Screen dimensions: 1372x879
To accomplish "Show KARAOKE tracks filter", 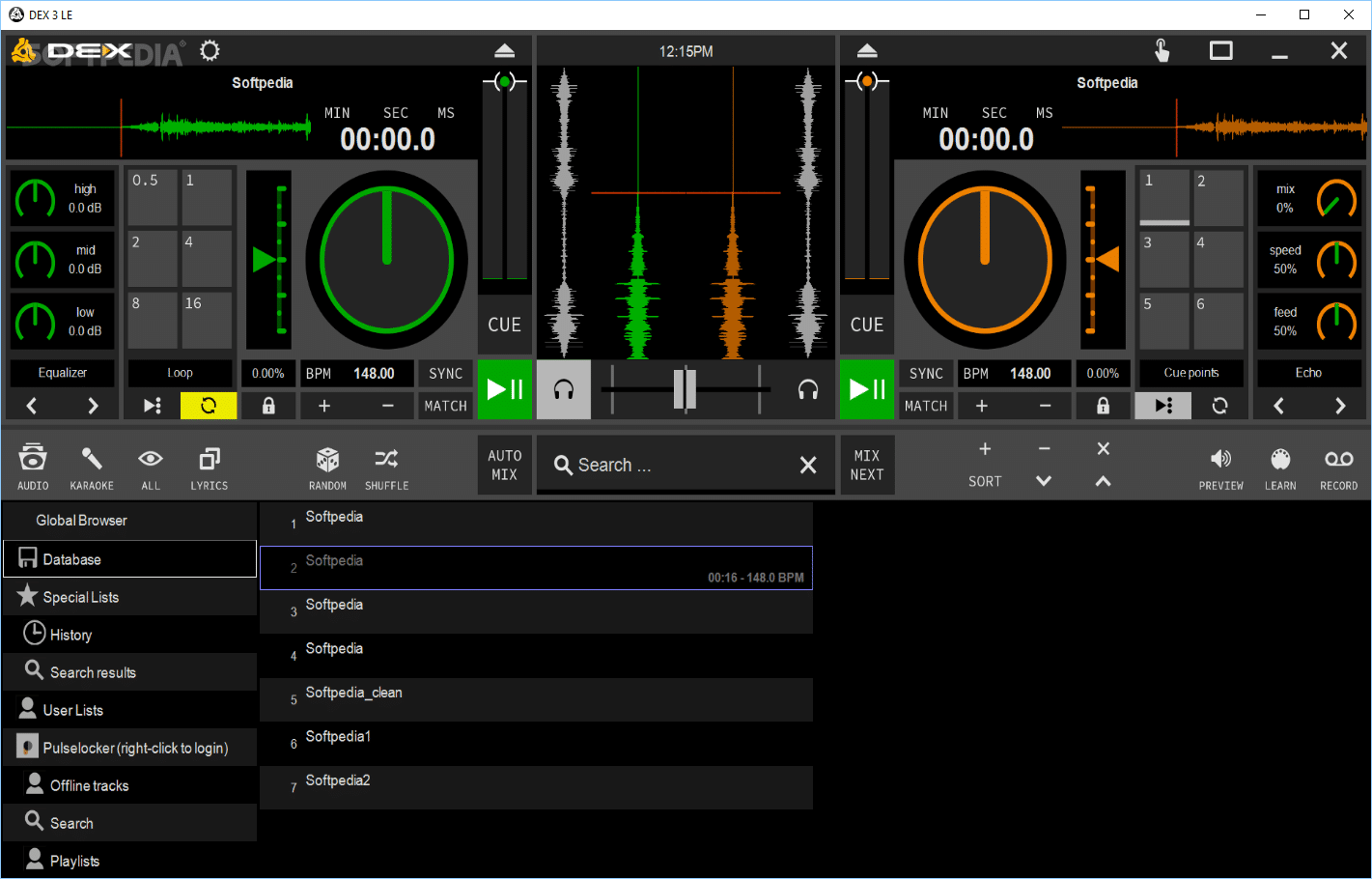I will 92,467.
